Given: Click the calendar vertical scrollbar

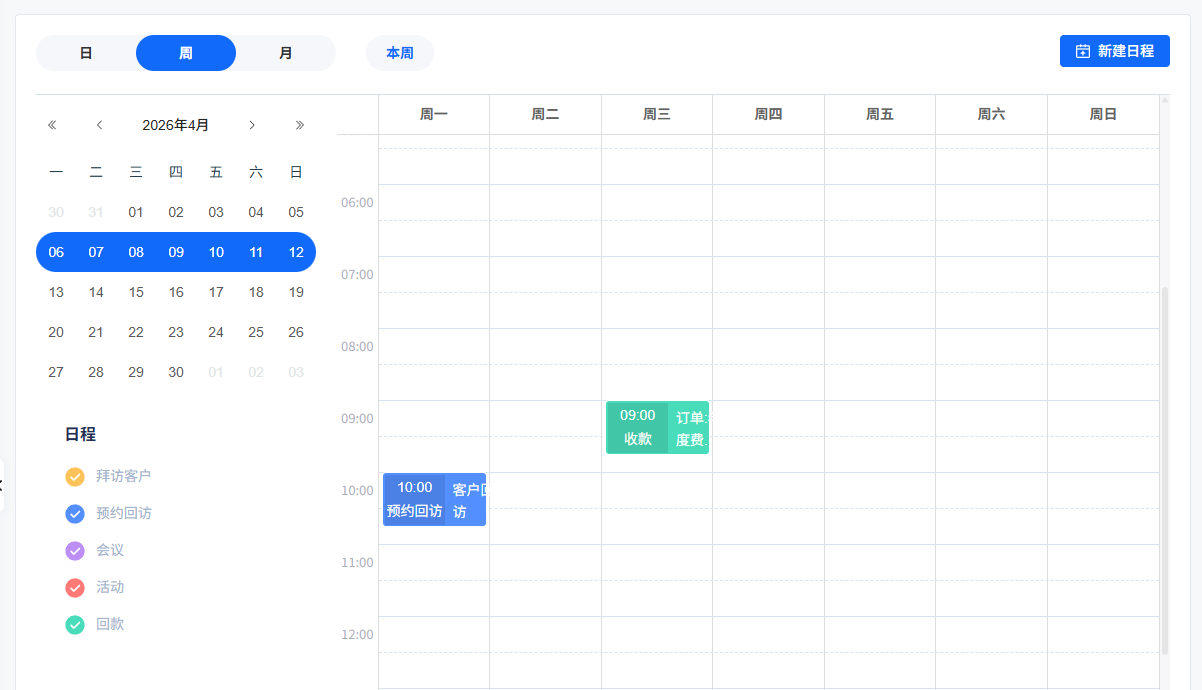Looking at the screenshot, I should click(x=1164, y=470).
